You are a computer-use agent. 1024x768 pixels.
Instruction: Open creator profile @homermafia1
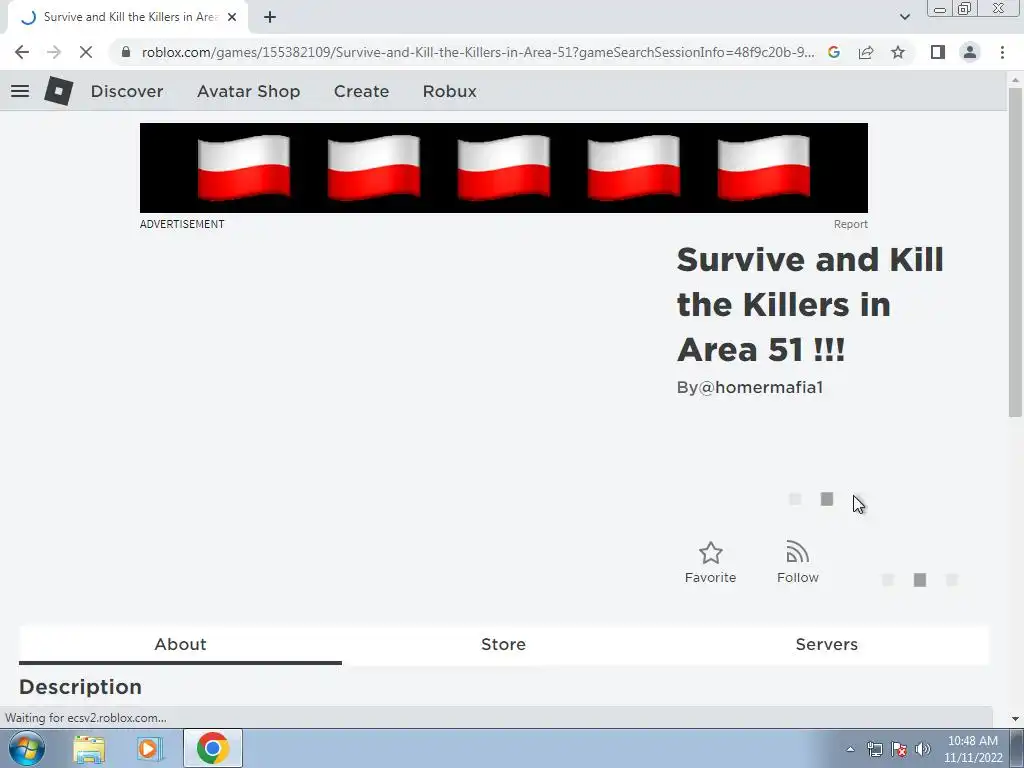click(x=761, y=387)
